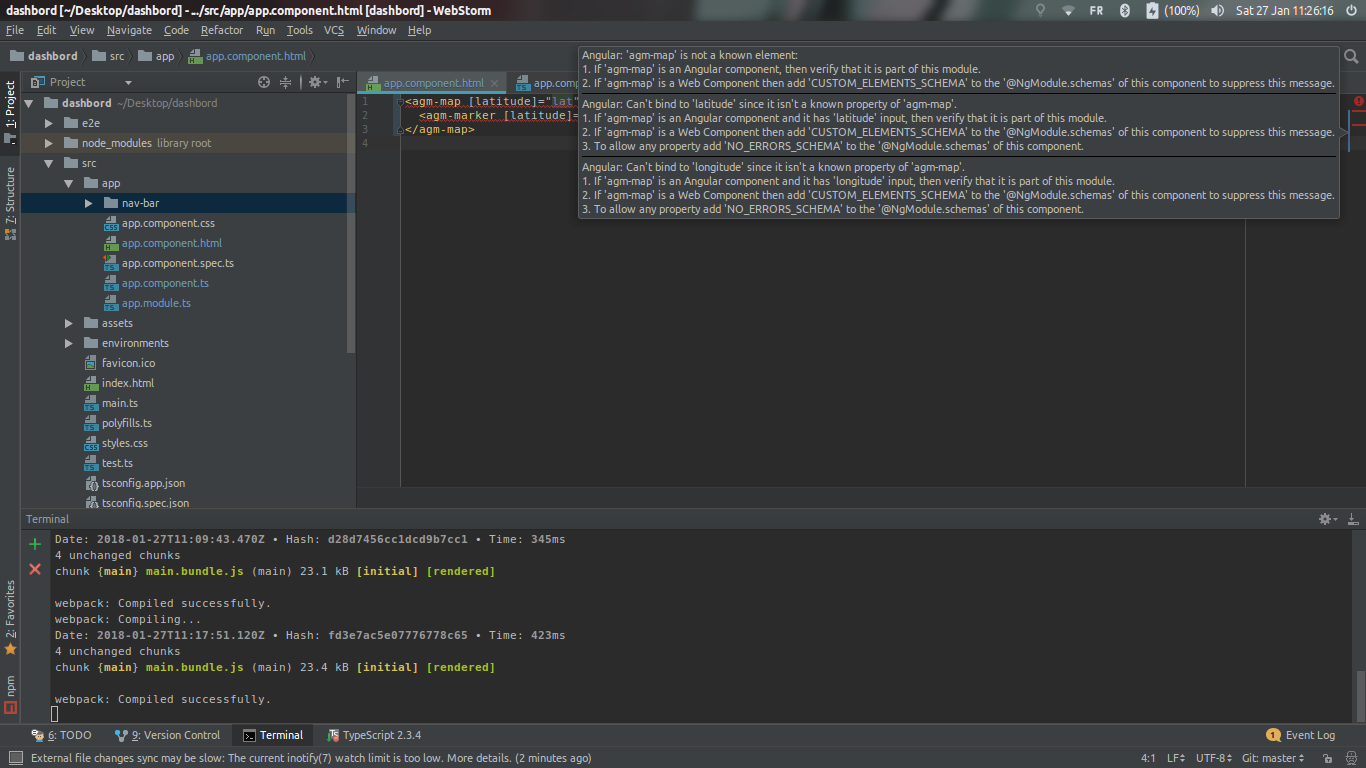Screen dimensions: 1366x768
Task: Click the red error indicator in editor
Action: click(x=1359, y=101)
